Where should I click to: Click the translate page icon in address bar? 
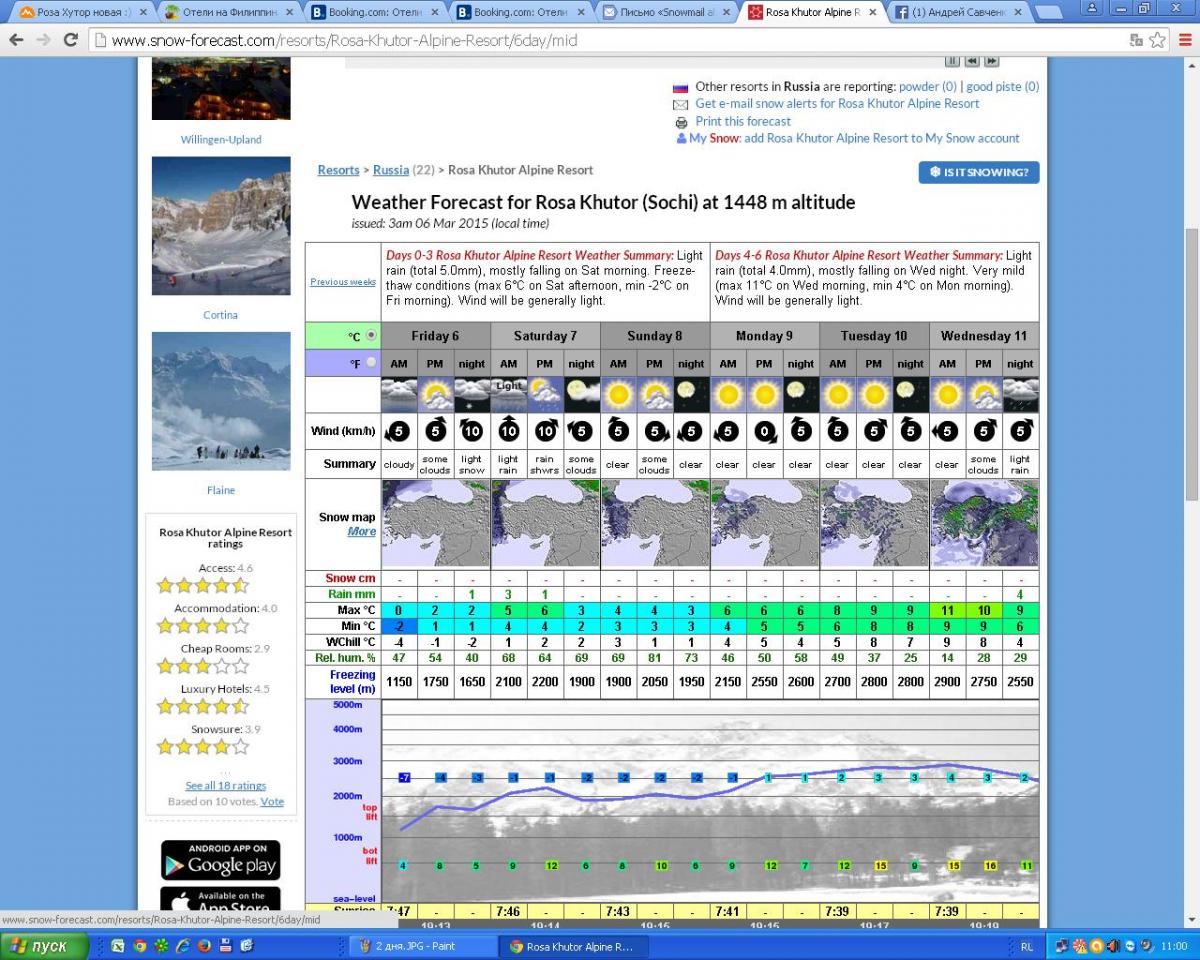click(1137, 40)
